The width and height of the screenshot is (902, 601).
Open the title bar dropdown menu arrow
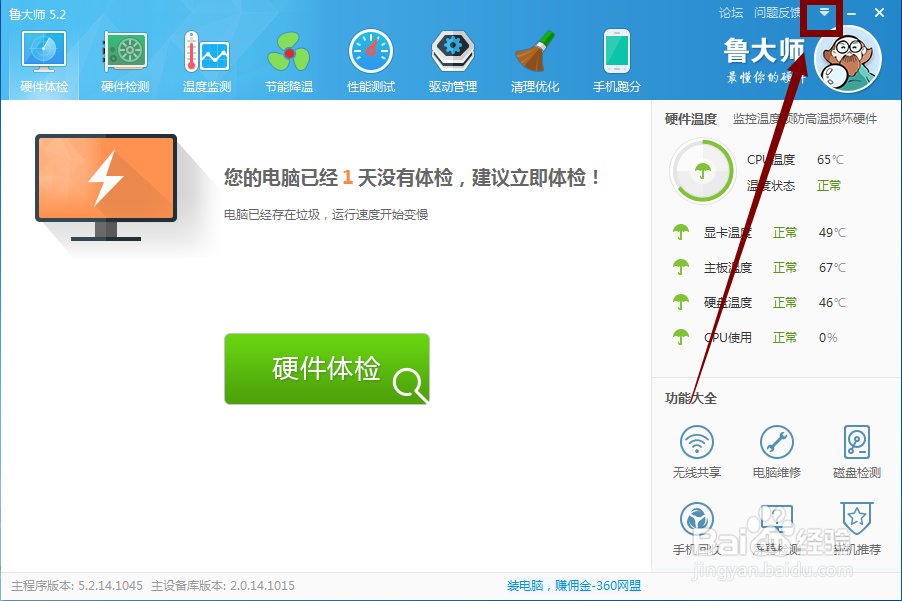pos(824,12)
